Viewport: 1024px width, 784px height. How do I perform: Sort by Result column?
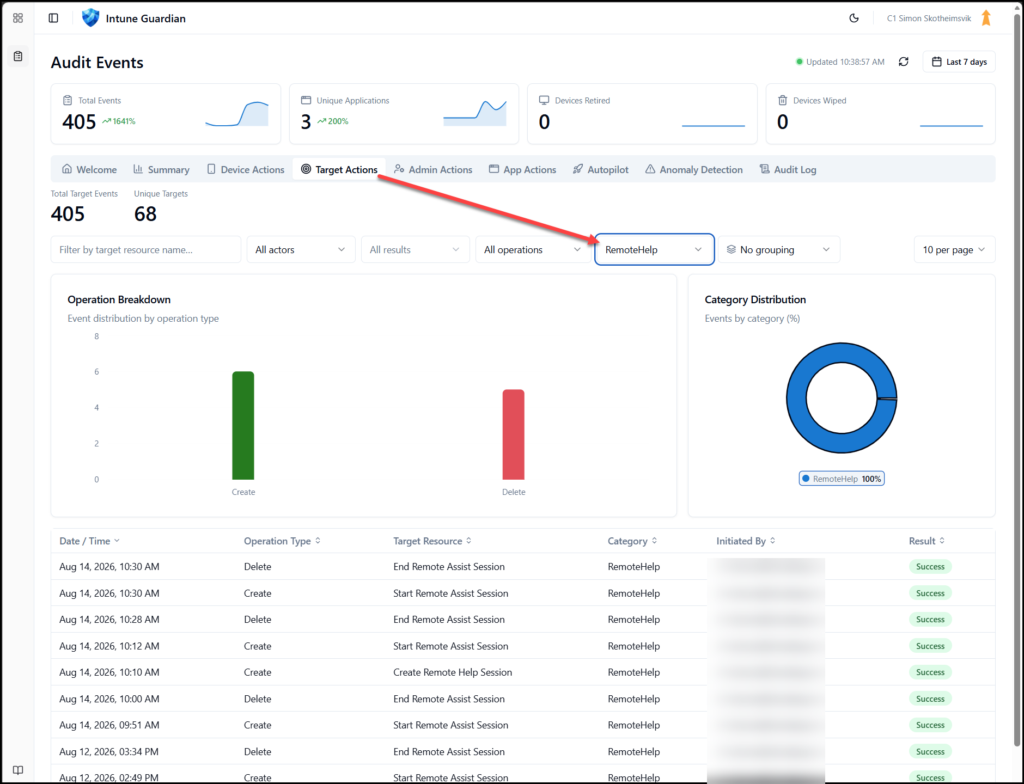927,541
